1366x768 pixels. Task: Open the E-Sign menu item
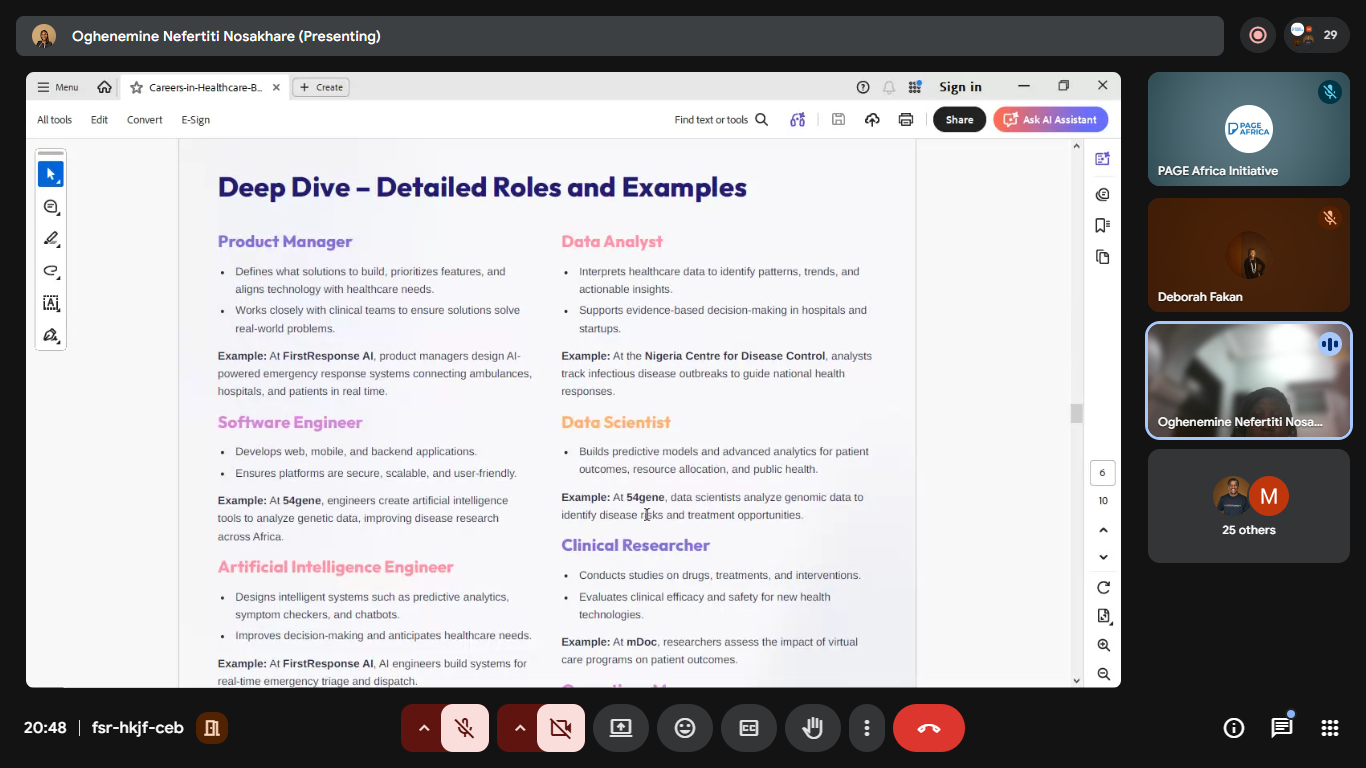coord(195,120)
